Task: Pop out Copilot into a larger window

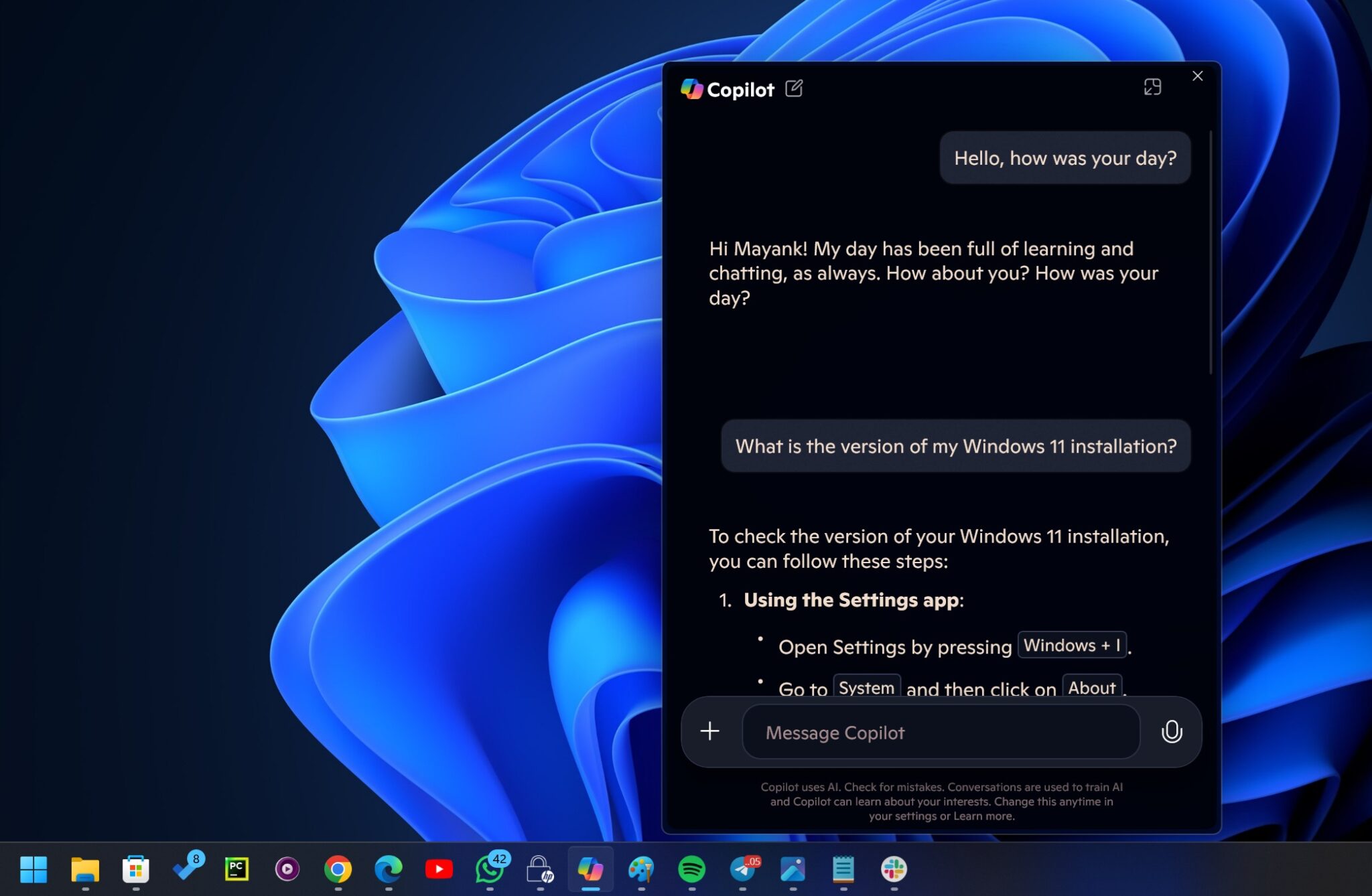Action: click(x=1154, y=87)
